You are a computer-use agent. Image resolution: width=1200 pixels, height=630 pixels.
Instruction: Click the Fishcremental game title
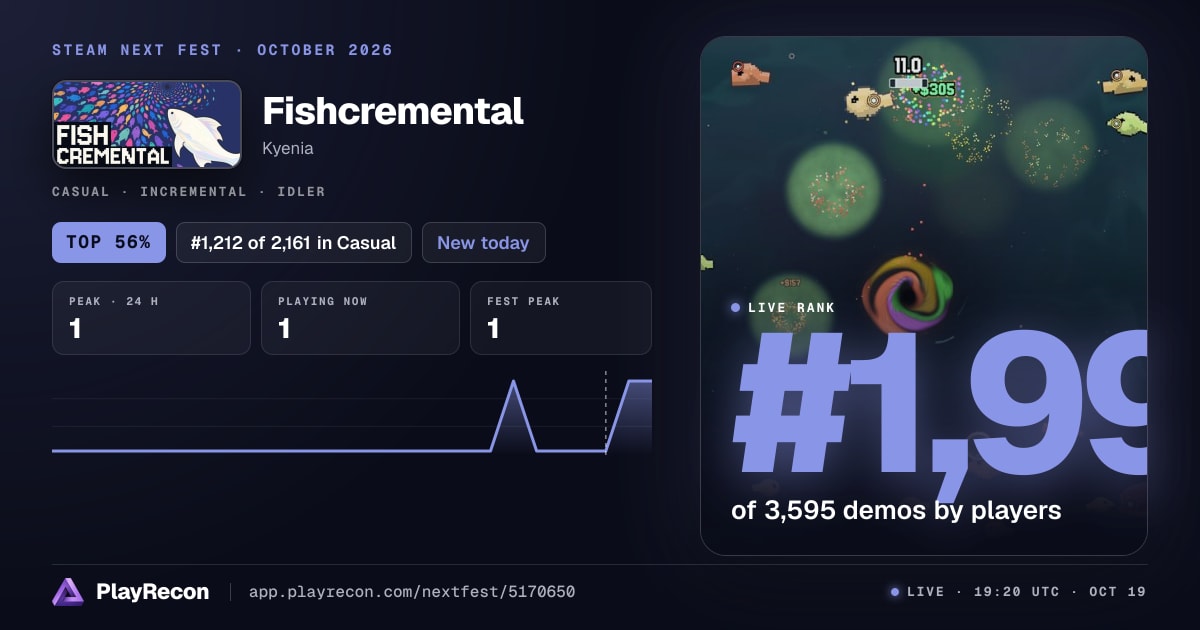point(393,110)
